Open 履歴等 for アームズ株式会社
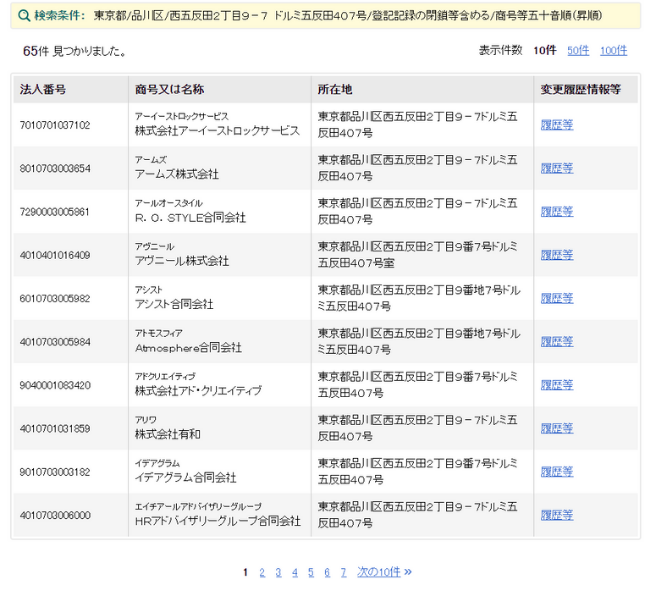The height and width of the screenshot is (590, 650). tap(556, 168)
